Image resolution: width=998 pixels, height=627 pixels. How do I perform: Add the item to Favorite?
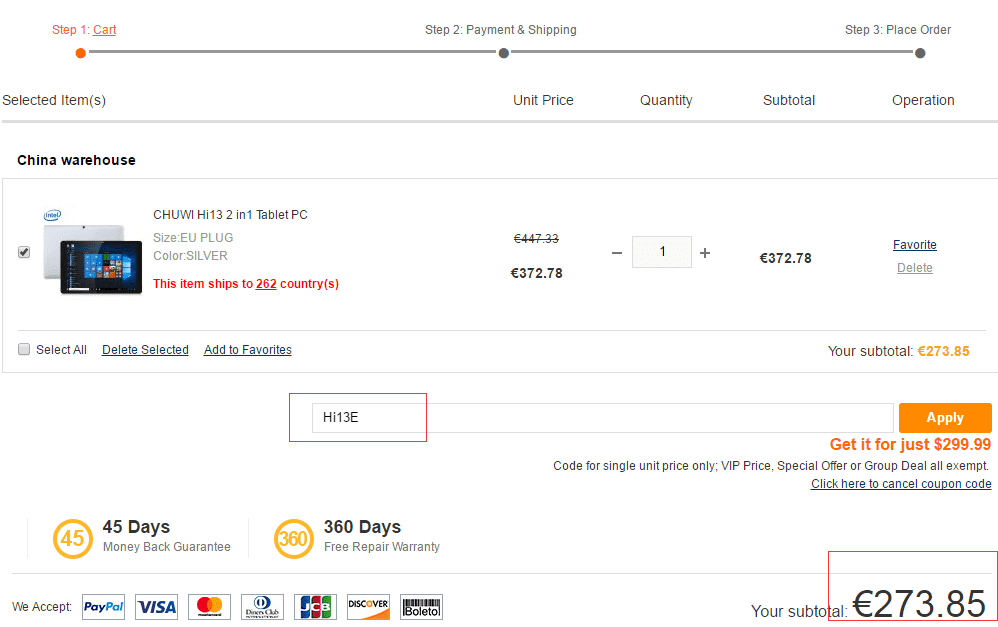point(915,244)
